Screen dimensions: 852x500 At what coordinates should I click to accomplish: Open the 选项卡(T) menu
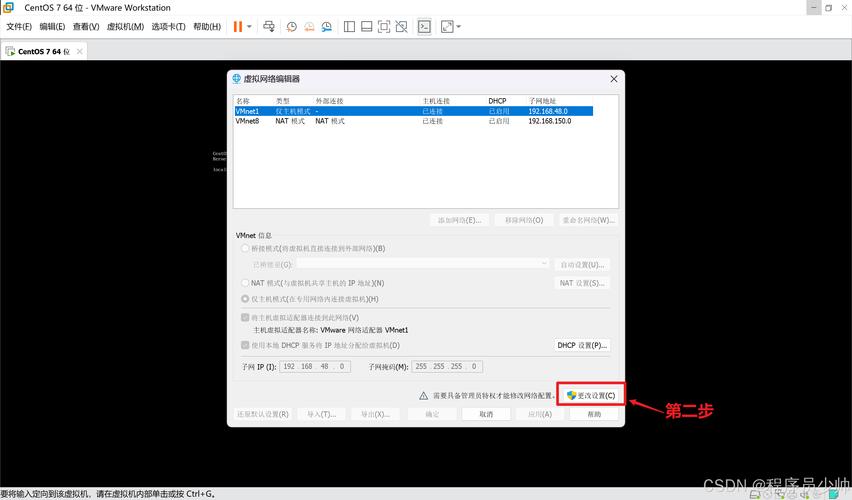point(168,27)
